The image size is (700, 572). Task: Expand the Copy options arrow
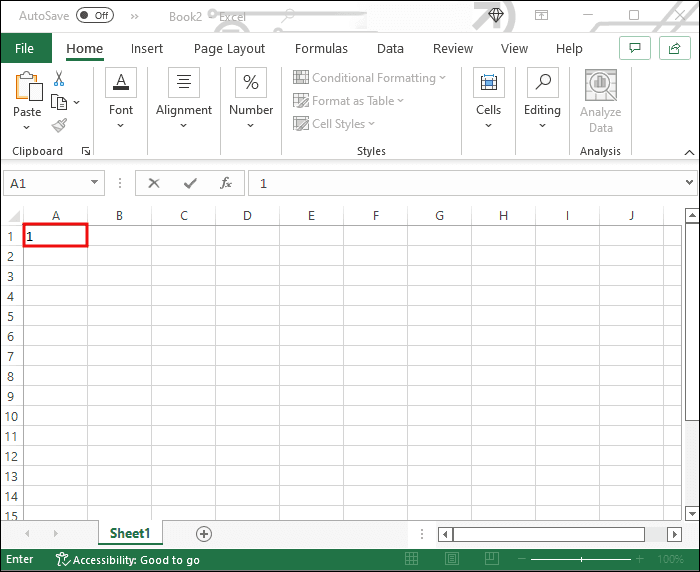coord(76,102)
